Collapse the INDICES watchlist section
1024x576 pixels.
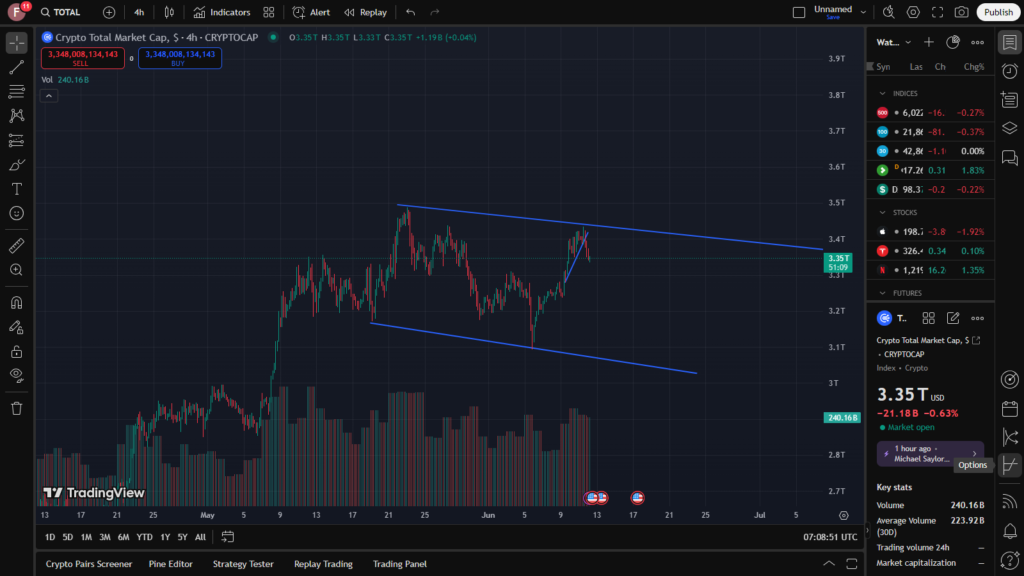(882, 93)
